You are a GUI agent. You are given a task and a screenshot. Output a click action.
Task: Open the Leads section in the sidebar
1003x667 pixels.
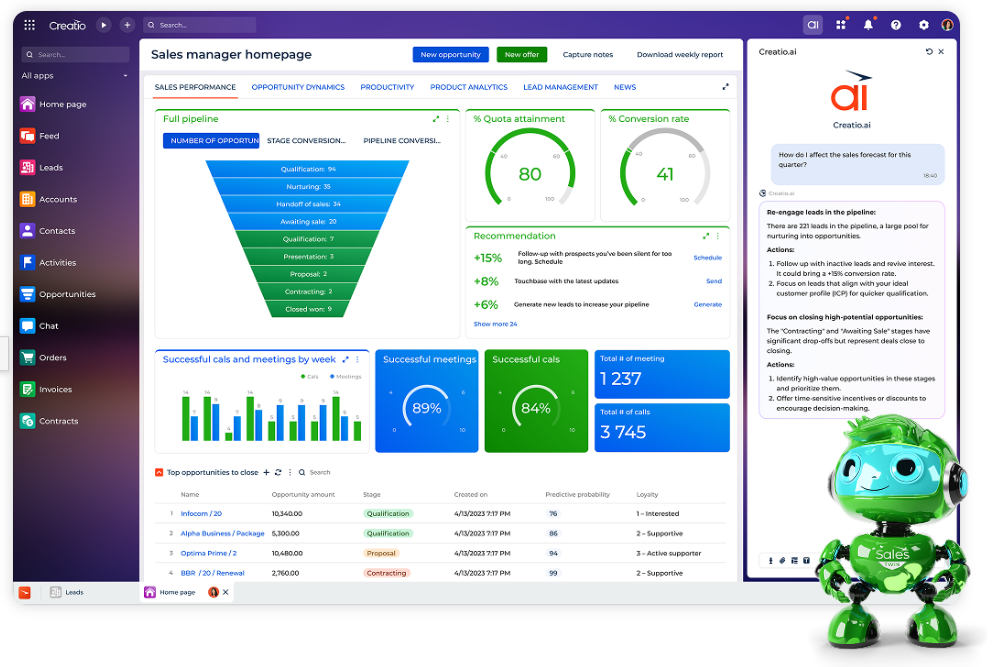click(52, 167)
